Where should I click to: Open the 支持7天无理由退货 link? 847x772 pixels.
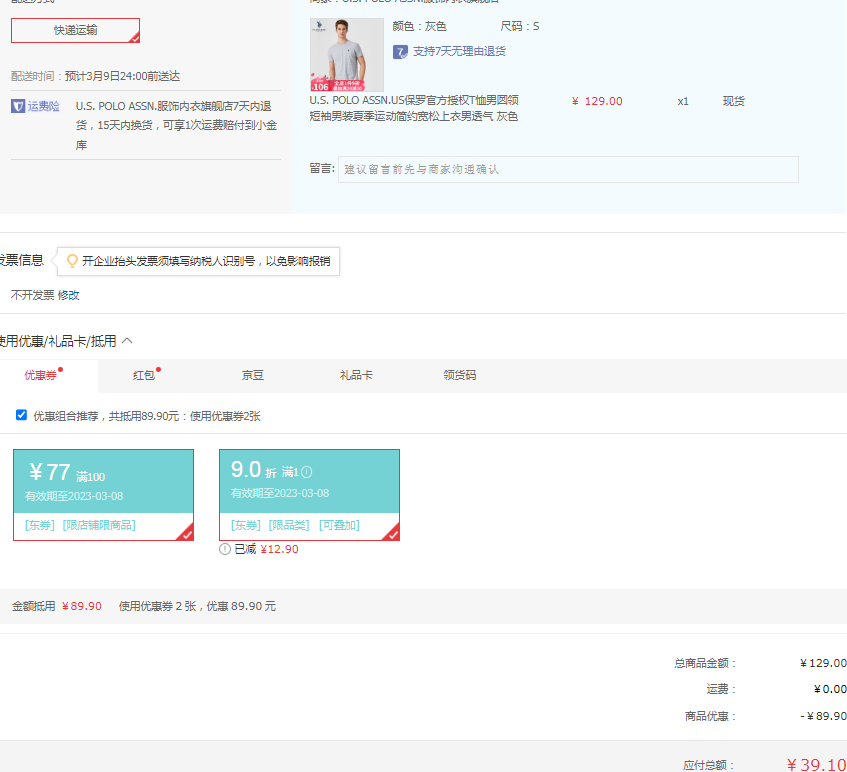(459, 51)
